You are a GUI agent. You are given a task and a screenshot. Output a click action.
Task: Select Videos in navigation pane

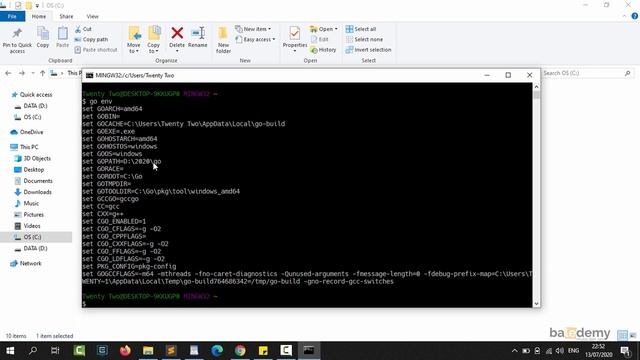pos(27,226)
